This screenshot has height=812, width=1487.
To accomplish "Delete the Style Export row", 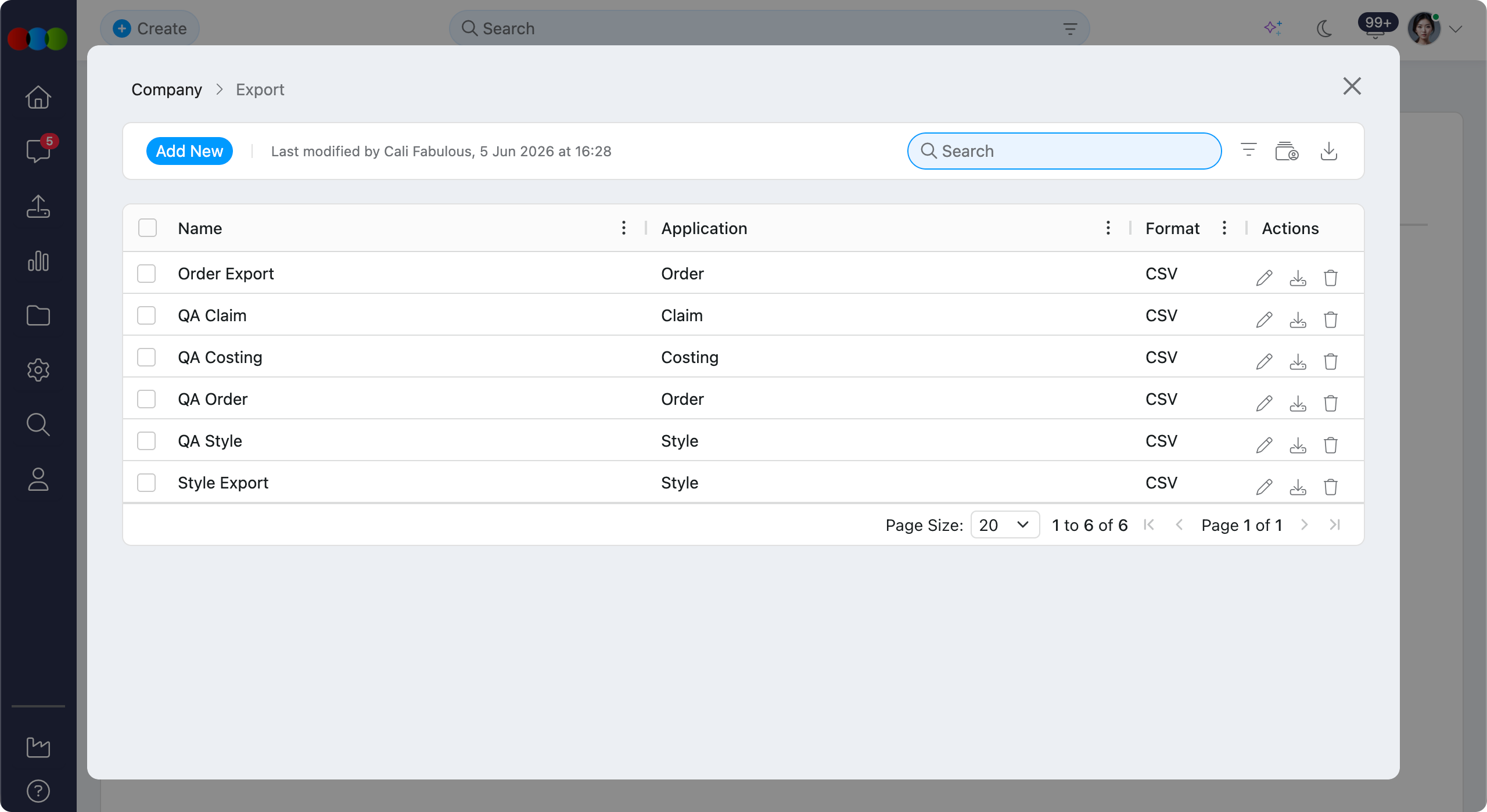I will pyautogui.click(x=1331, y=487).
